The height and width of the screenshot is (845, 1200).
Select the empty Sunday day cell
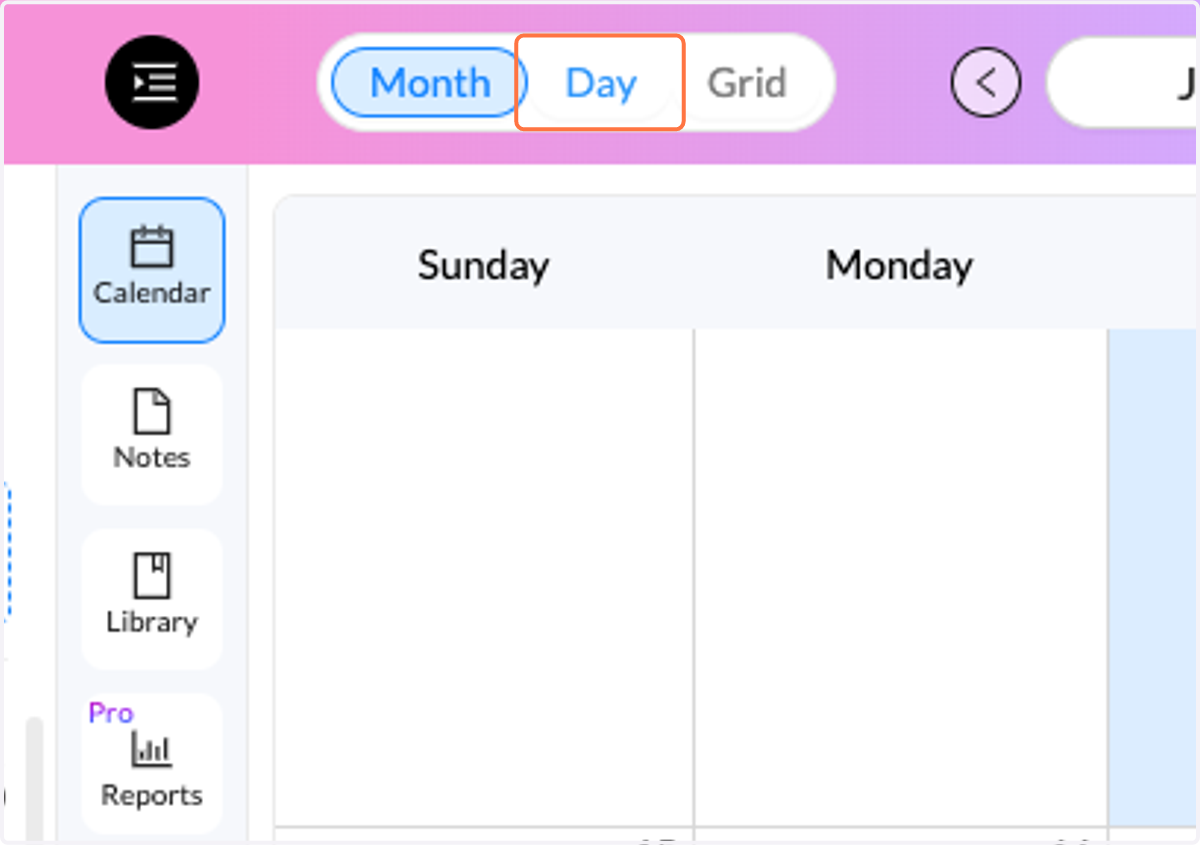click(x=484, y=577)
